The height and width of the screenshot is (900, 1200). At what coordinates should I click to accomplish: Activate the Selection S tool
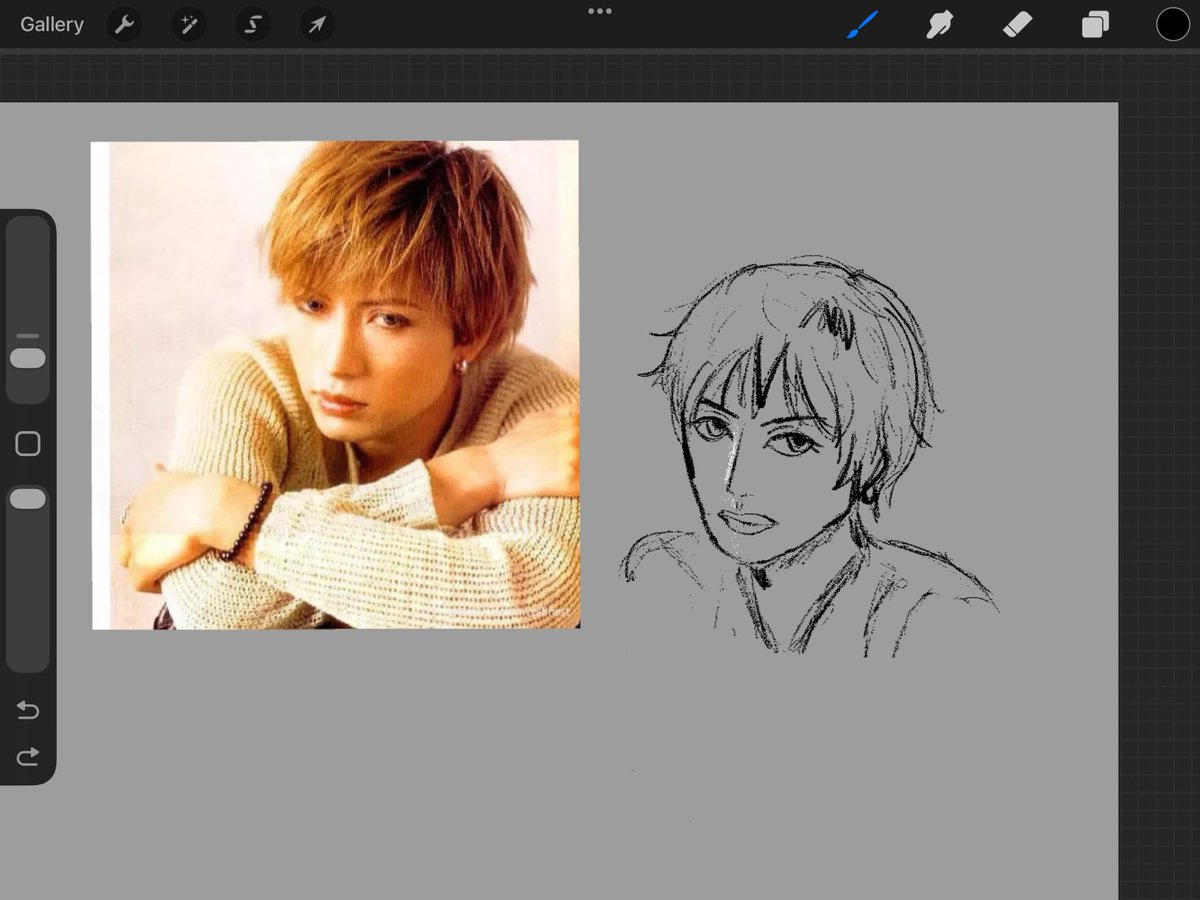pyautogui.click(x=253, y=25)
